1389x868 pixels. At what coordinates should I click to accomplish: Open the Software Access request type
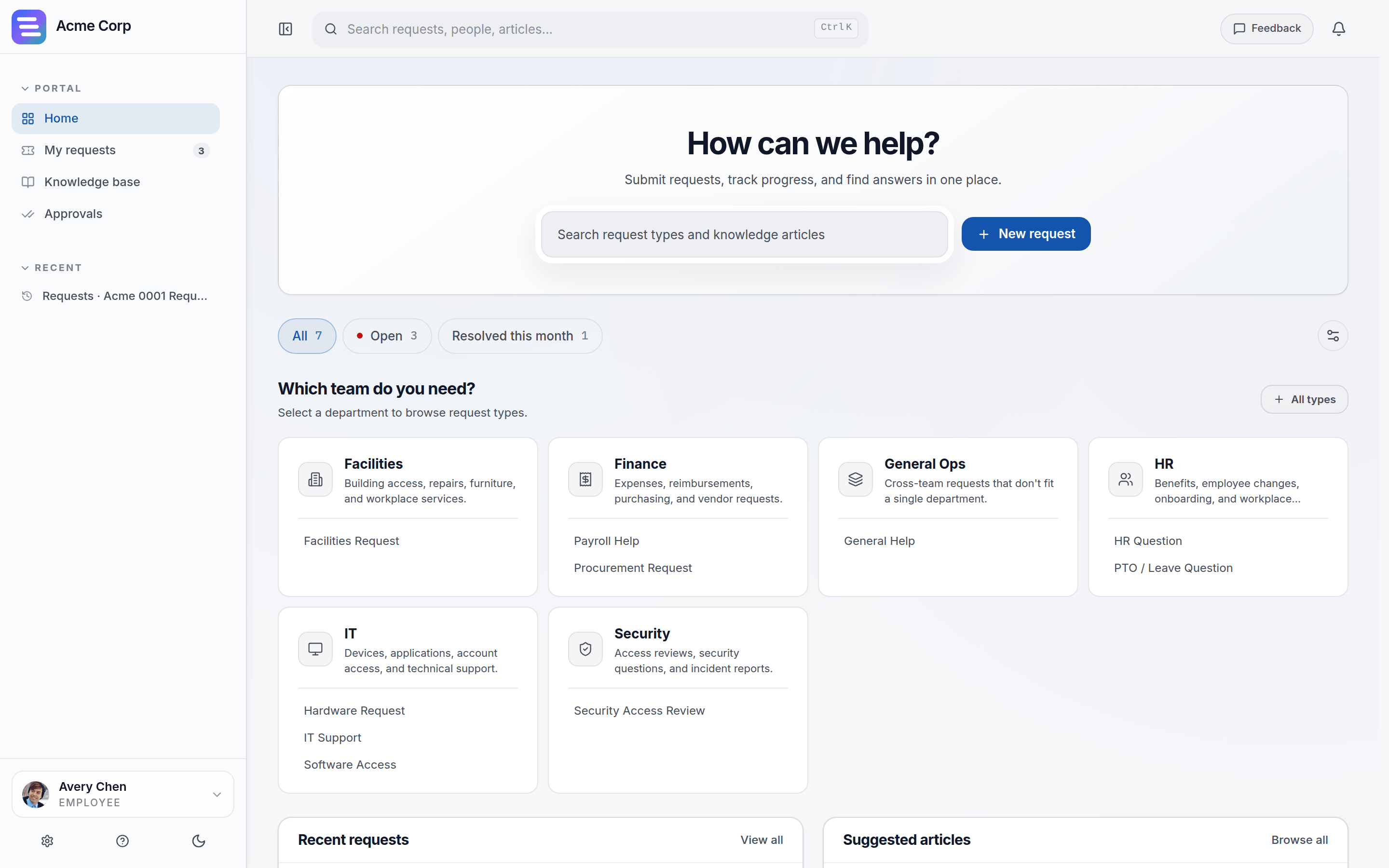pos(350,765)
